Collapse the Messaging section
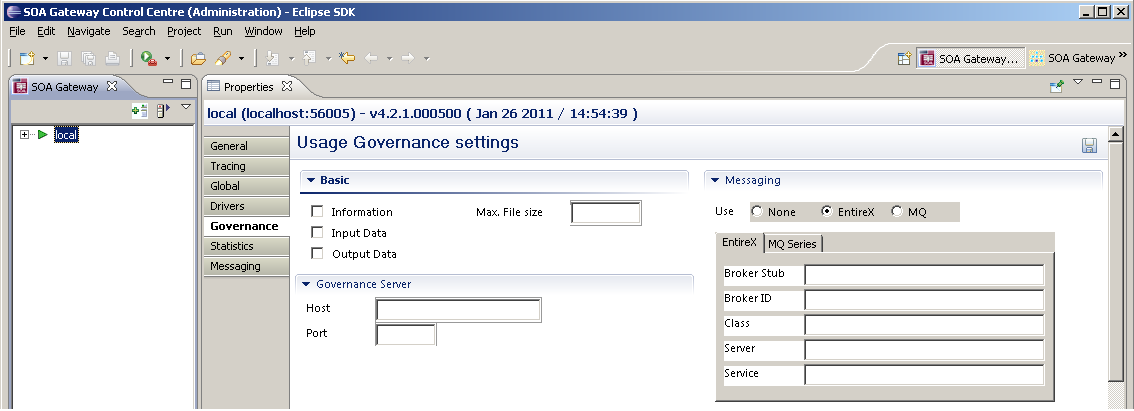The height and width of the screenshot is (411, 1134). (715, 180)
